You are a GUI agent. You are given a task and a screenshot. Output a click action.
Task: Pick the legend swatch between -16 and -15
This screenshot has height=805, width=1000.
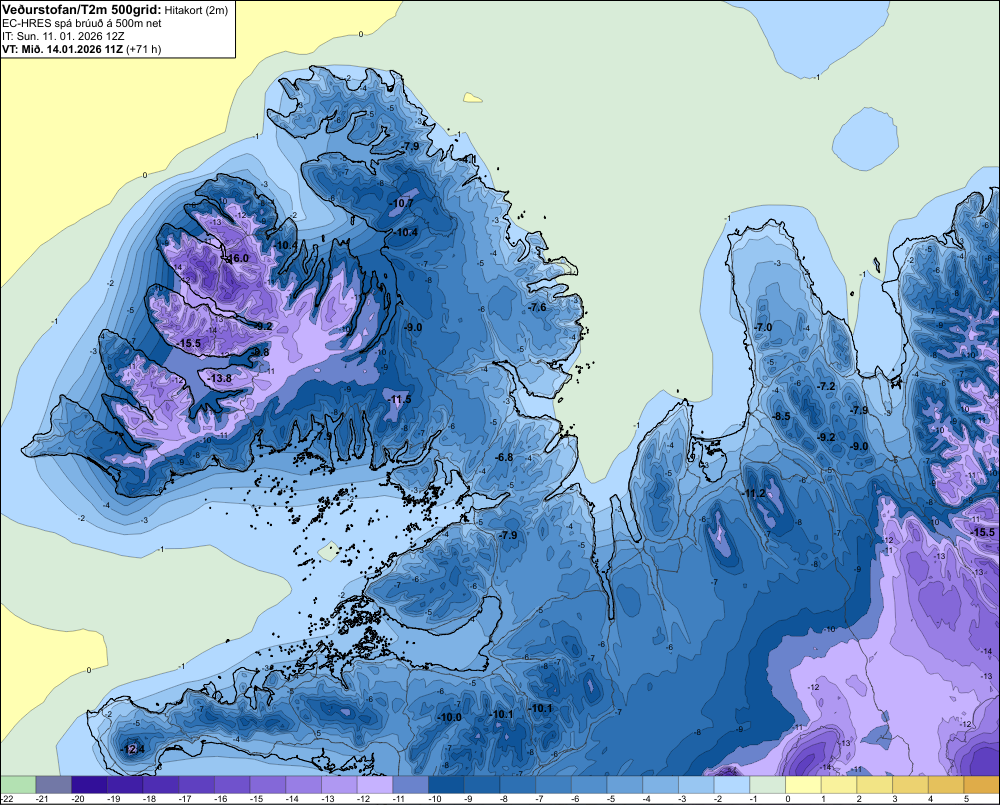click(x=232, y=785)
